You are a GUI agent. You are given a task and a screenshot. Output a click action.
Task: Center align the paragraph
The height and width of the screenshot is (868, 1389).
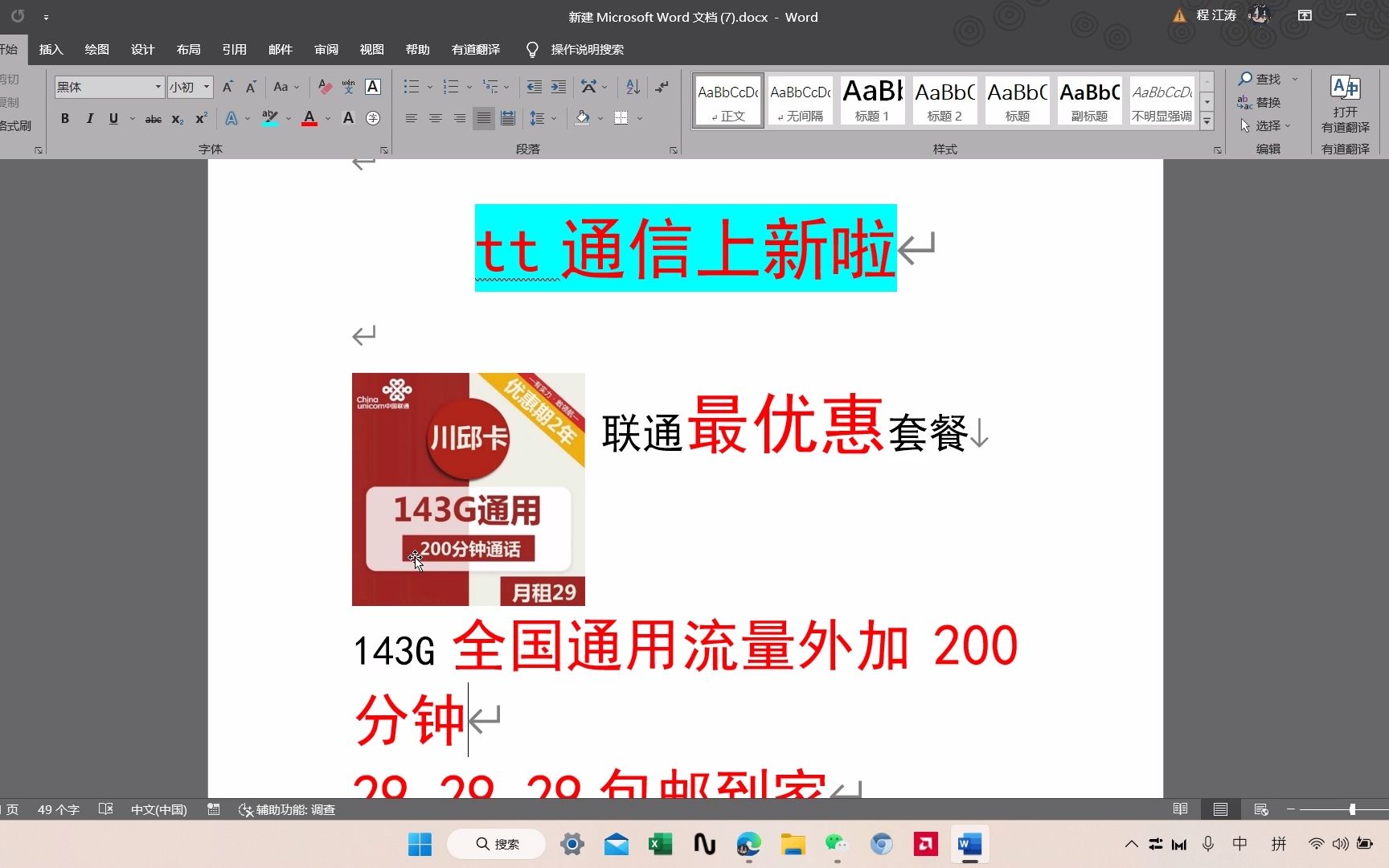tap(435, 118)
